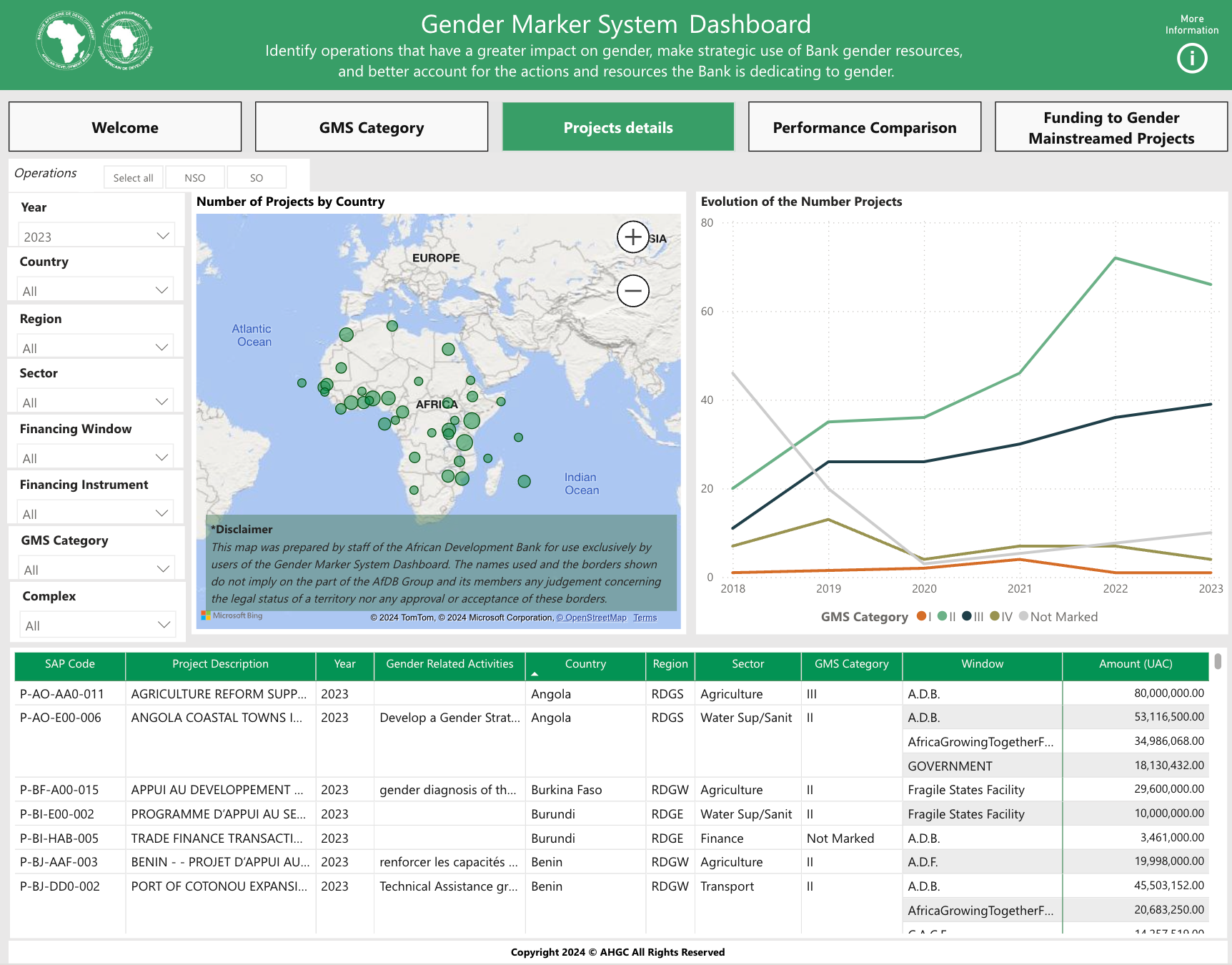The height and width of the screenshot is (965, 1232).
Task: Open the OpenStreetMap attribution link
Action: [591, 618]
